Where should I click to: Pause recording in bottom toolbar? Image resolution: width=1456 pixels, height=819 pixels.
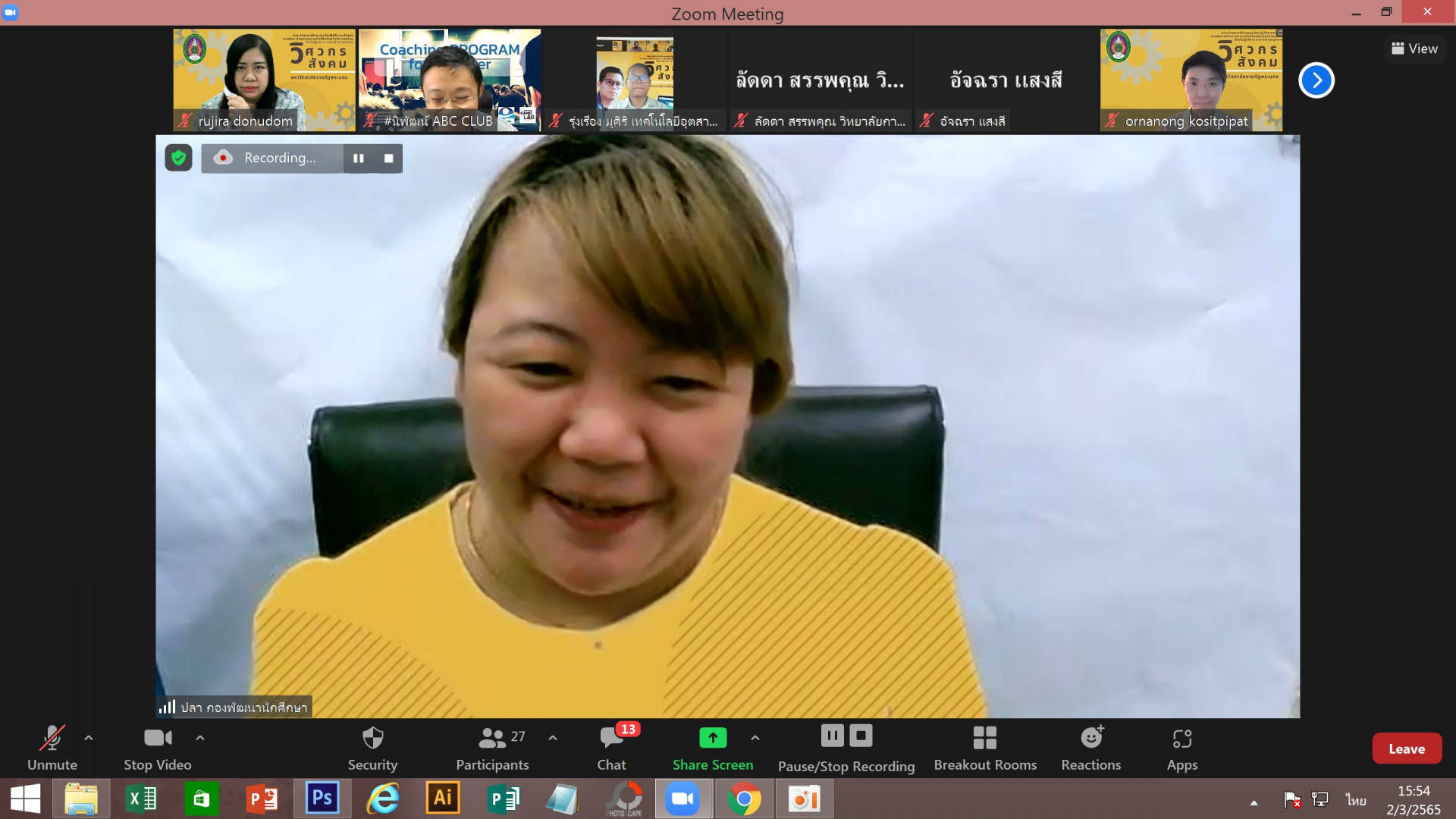tap(832, 736)
